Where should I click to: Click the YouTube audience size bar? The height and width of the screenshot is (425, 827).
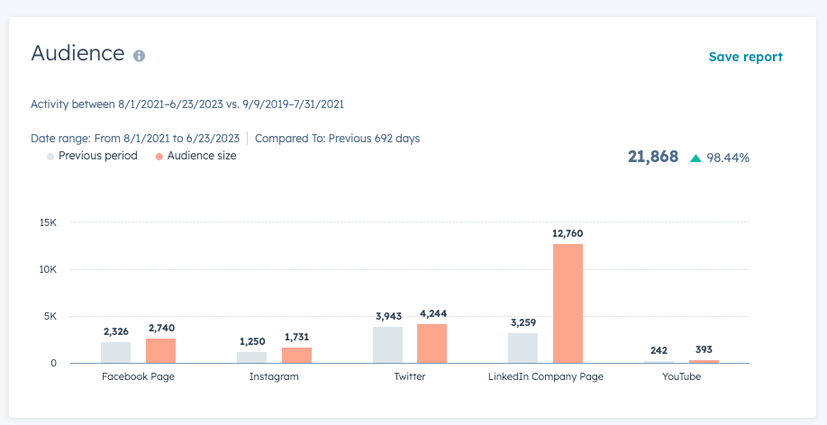(704, 361)
